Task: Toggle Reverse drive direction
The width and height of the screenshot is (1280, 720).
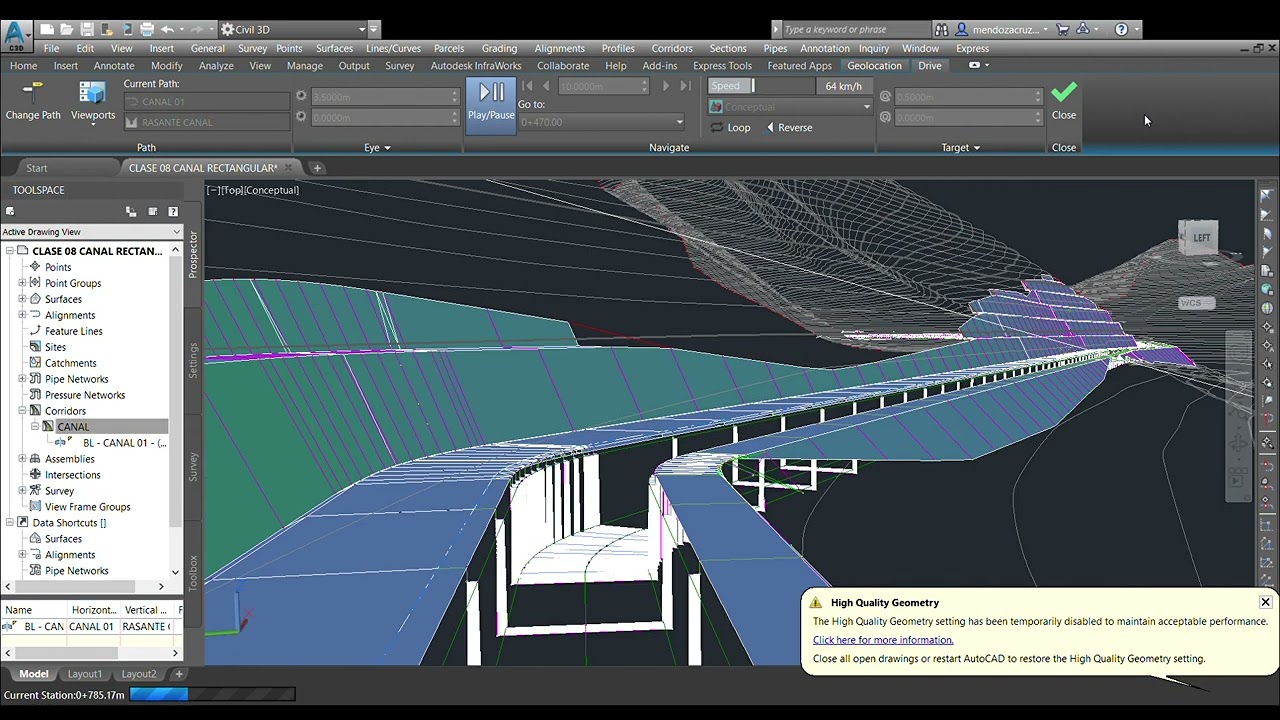Action: click(789, 128)
